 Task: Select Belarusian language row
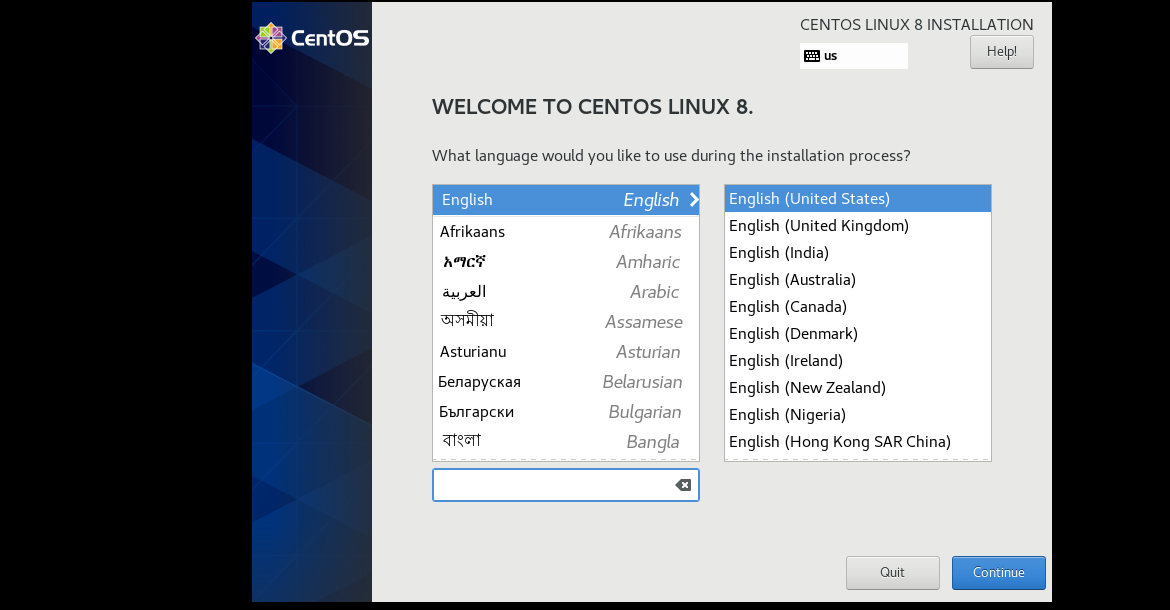(566, 382)
